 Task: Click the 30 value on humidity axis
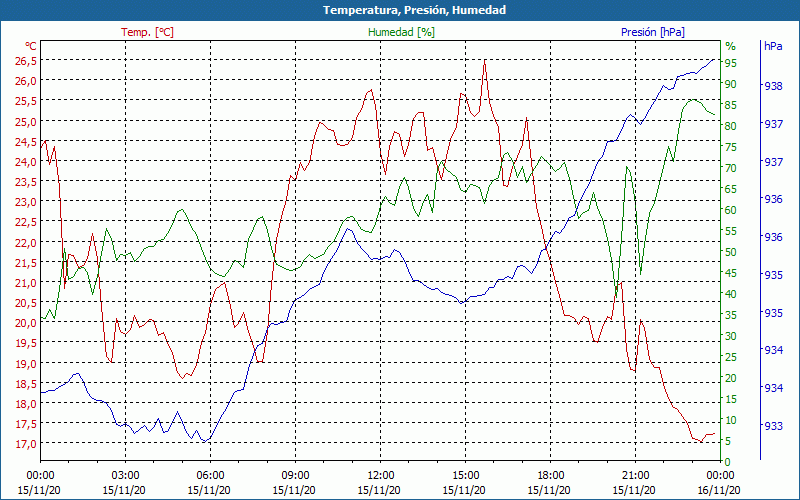(731, 336)
